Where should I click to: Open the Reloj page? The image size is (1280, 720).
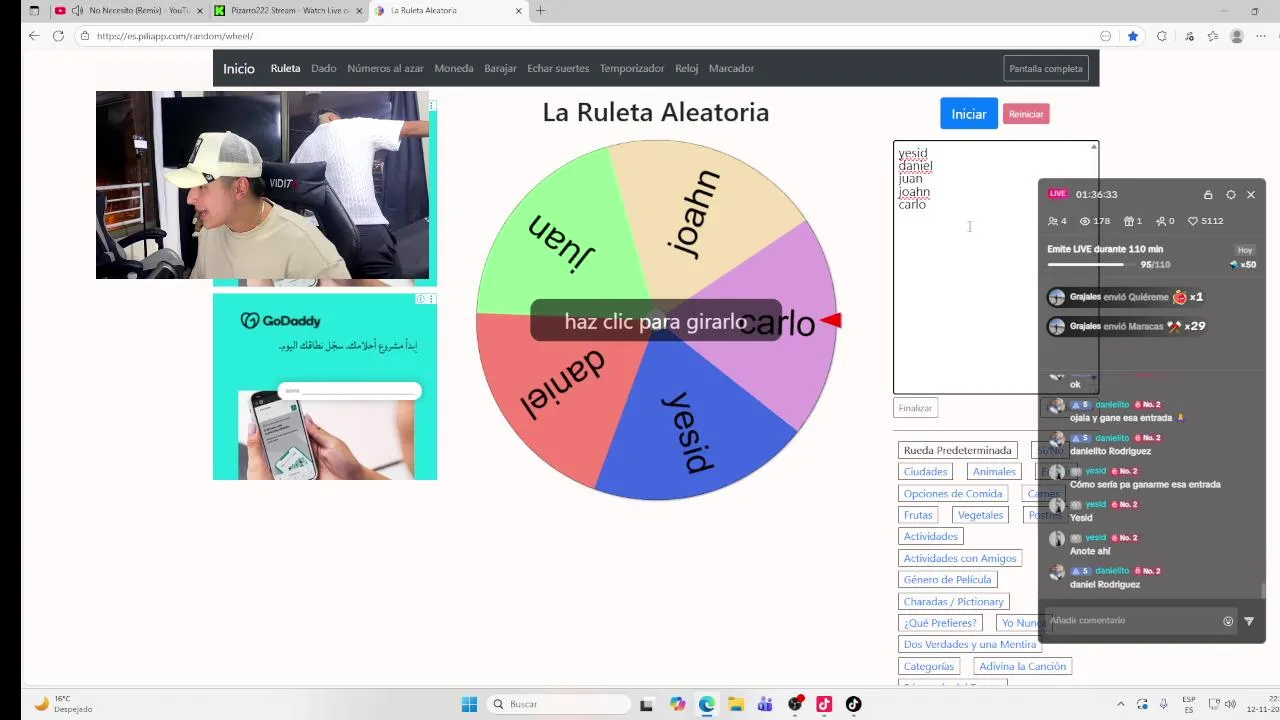coord(686,68)
